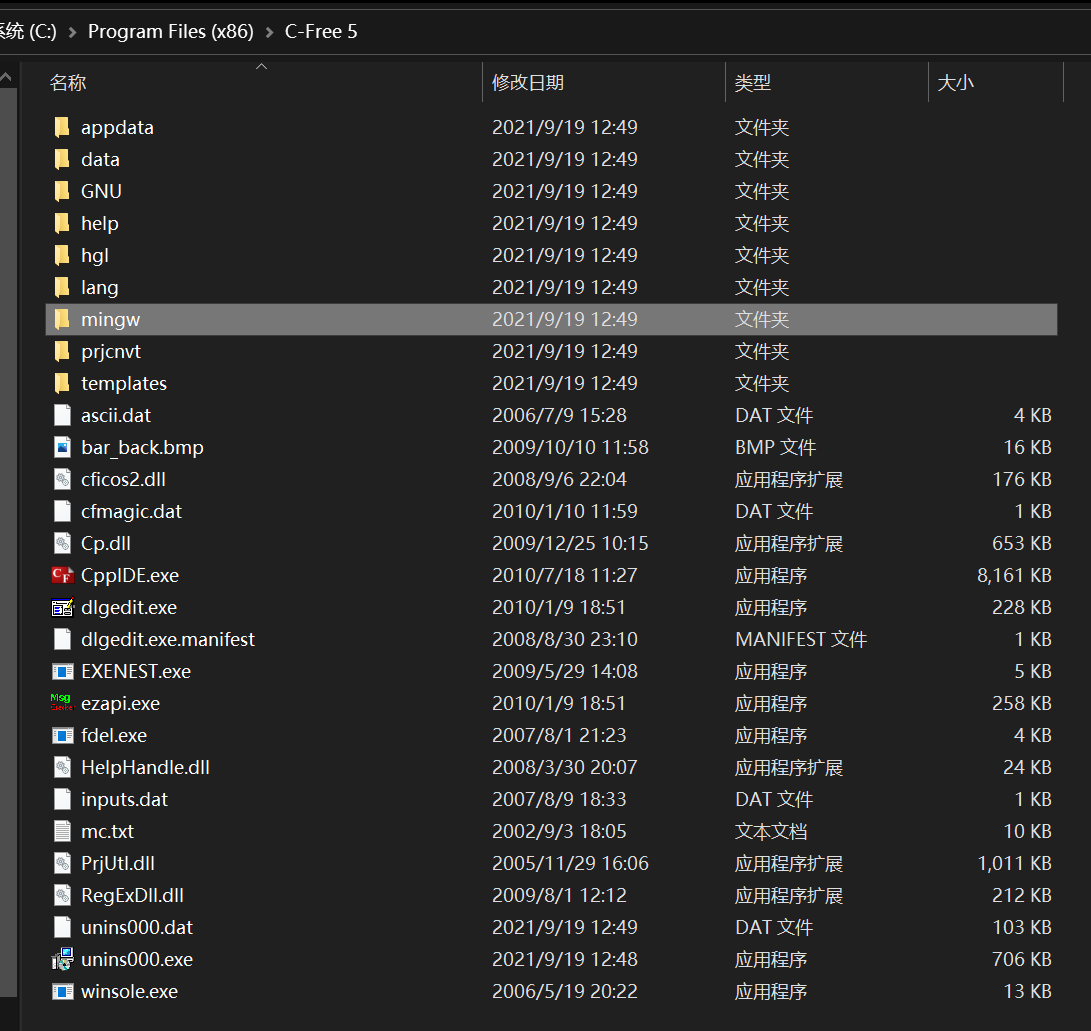Click the 1,011 KB size of PrjUtl.dll
This screenshot has width=1091, height=1031.
click(1014, 863)
